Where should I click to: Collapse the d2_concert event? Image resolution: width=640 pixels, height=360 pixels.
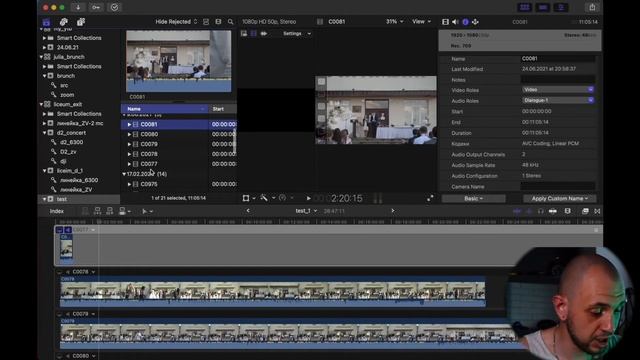[44, 133]
